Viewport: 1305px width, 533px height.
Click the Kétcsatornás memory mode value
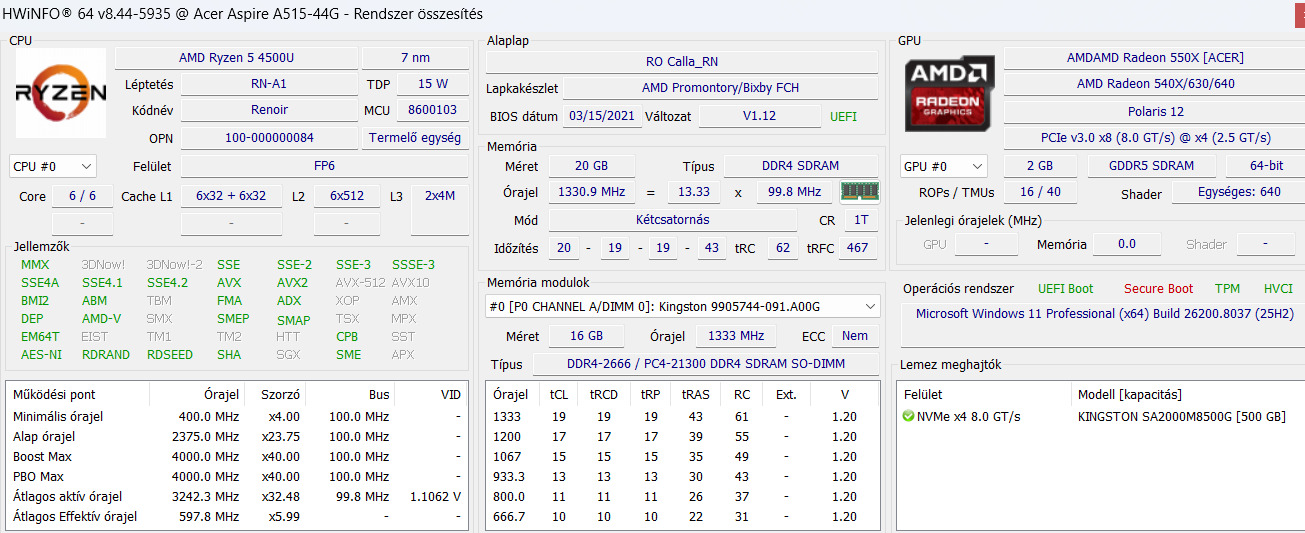click(x=672, y=220)
